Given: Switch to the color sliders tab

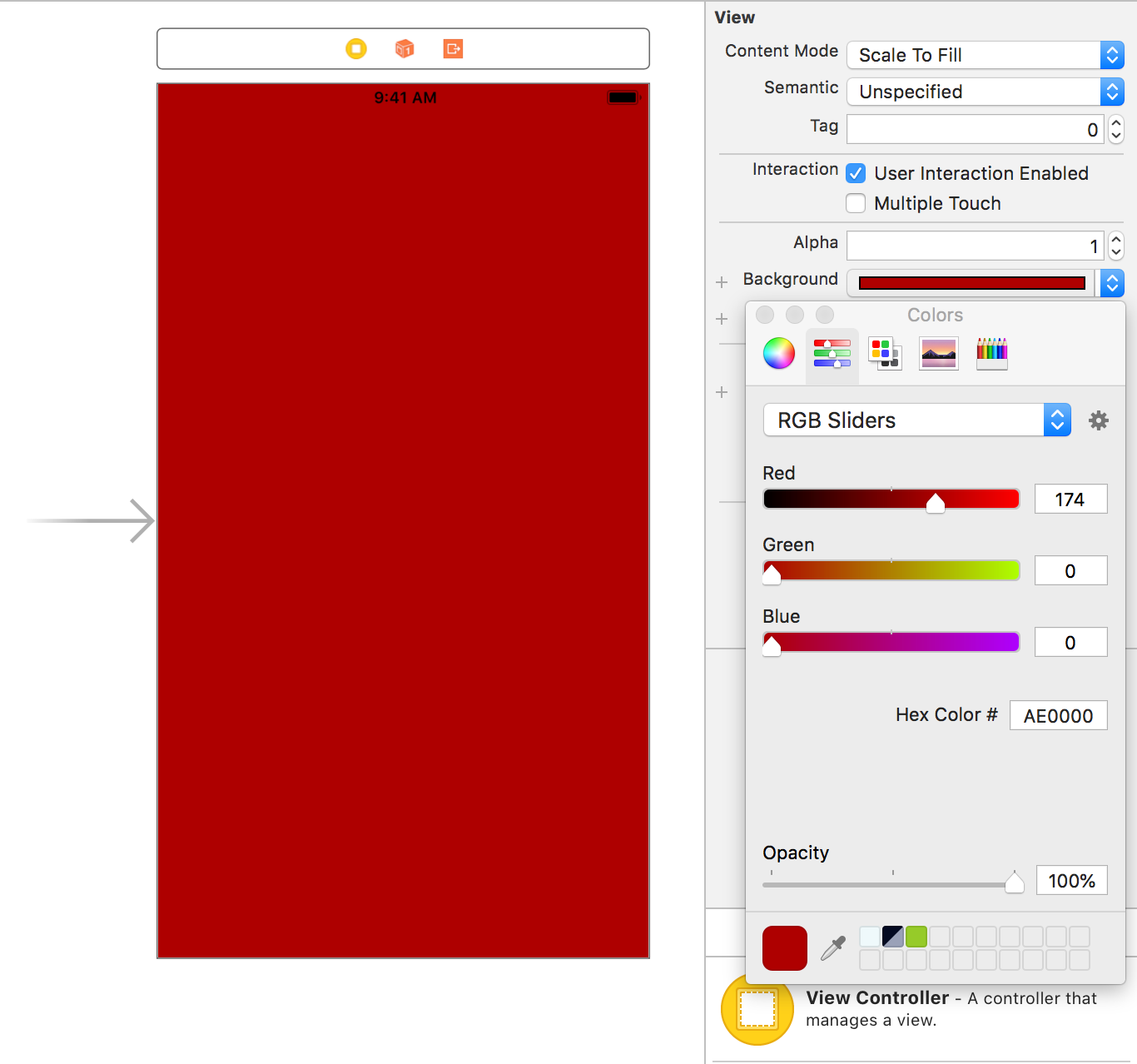Looking at the screenshot, I should pyautogui.click(x=832, y=354).
